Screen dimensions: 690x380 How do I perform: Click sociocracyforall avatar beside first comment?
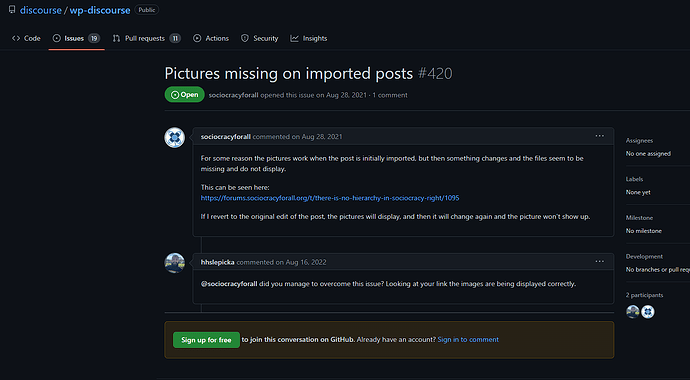pyautogui.click(x=175, y=138)
